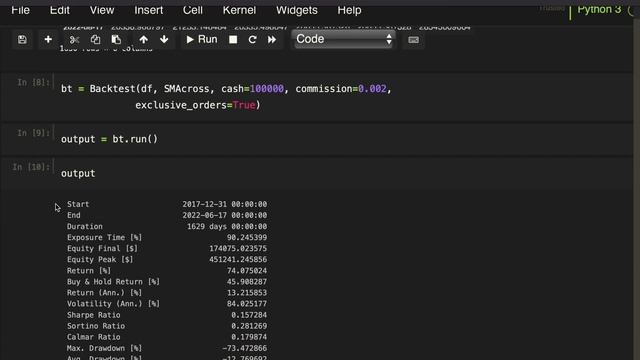Click the Start date 2017-12-31
Image resolution: width=640 pixels, height=360 pixels.
coord(224,204)
